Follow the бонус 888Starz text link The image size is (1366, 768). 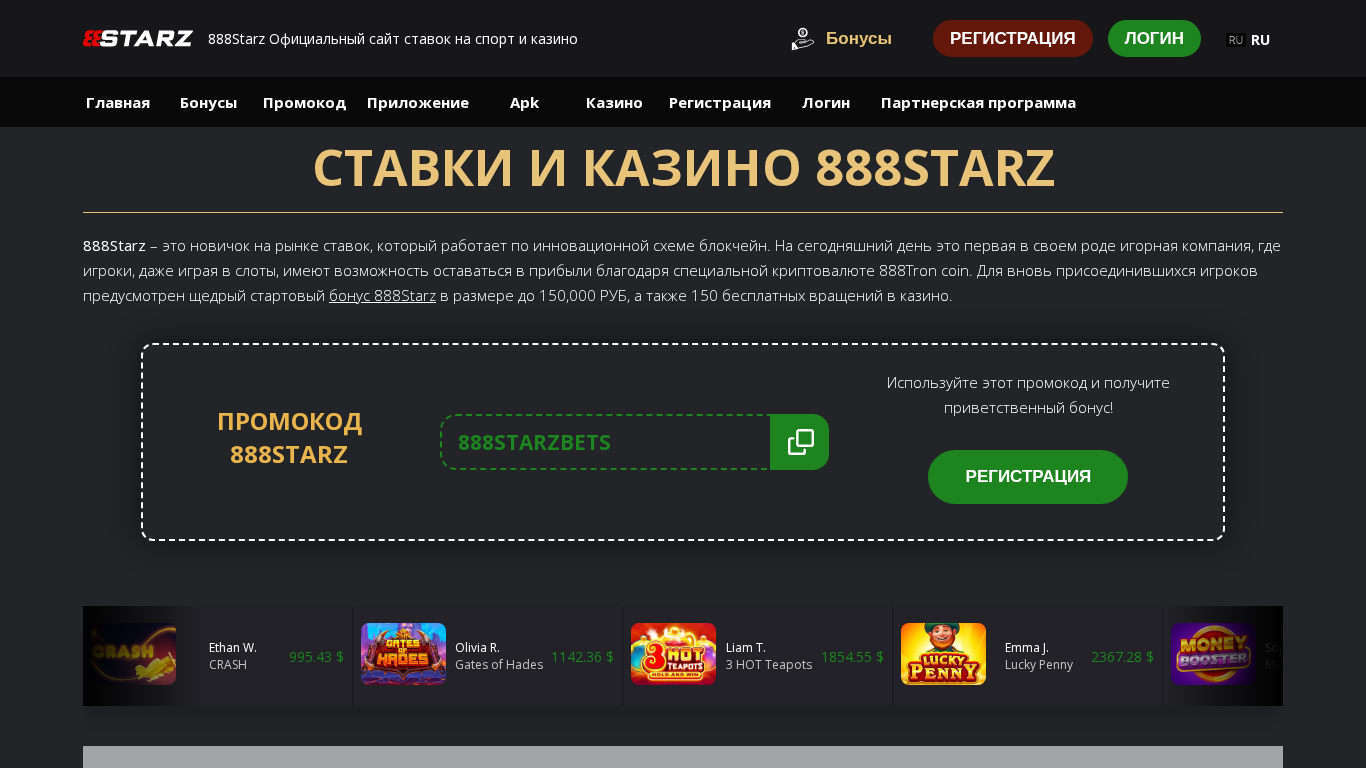click(x=382, y=296)
